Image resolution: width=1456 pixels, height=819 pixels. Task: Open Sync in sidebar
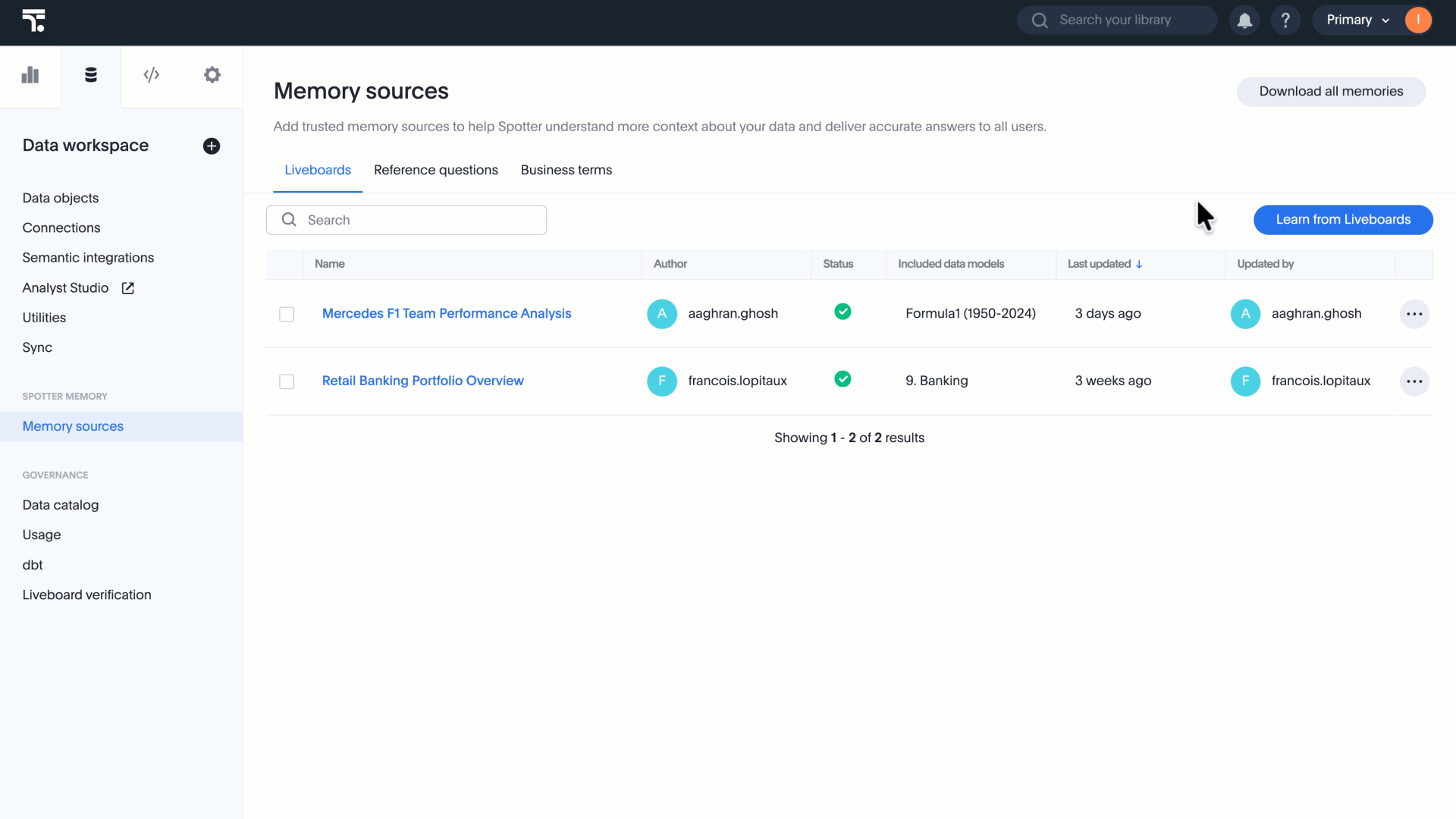point(37,347)
